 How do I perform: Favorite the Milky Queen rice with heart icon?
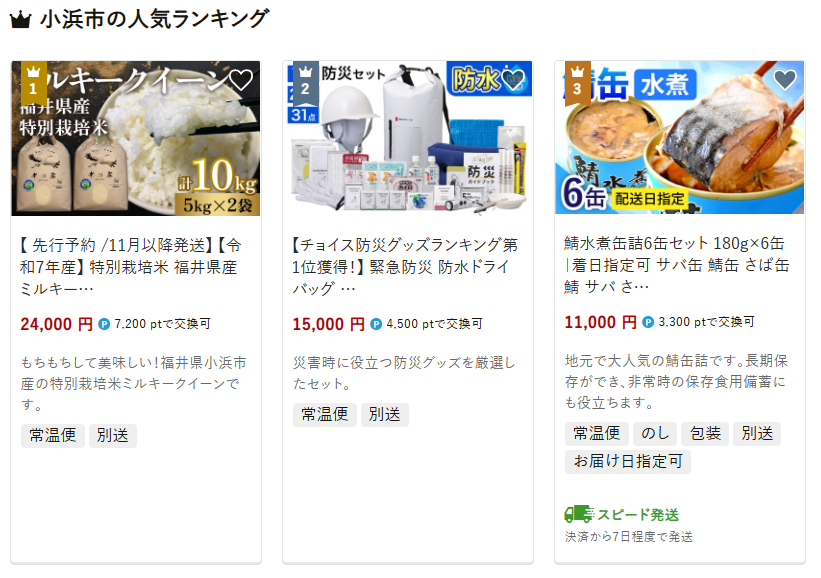(241, 80)
